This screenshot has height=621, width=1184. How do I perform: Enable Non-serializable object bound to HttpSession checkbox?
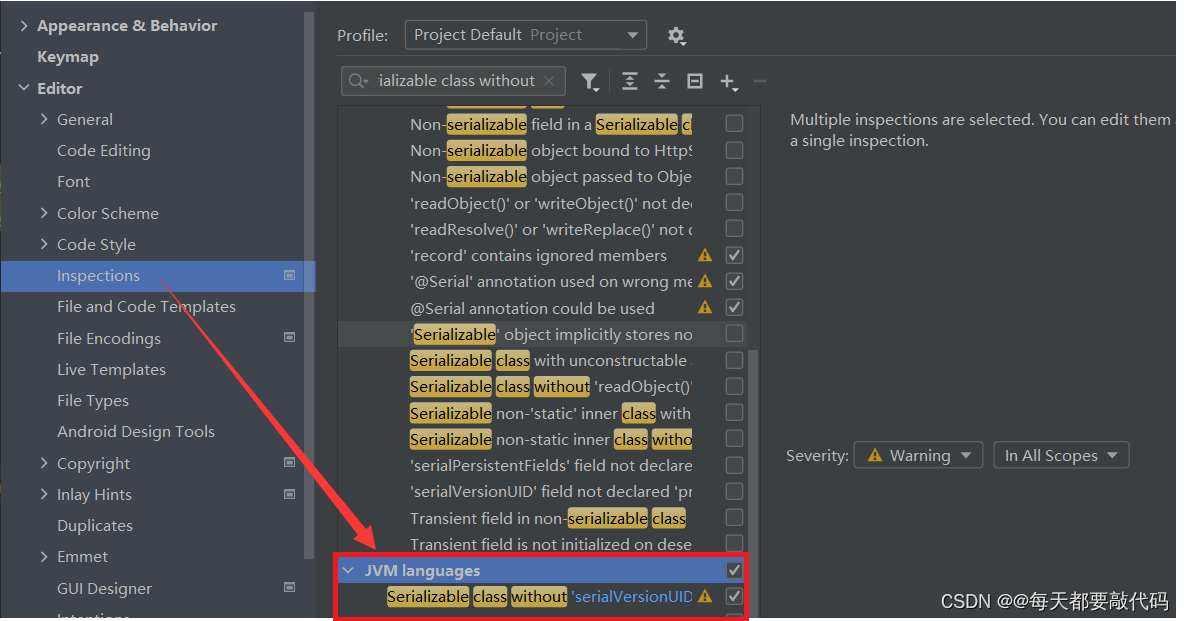coord(734,150)
